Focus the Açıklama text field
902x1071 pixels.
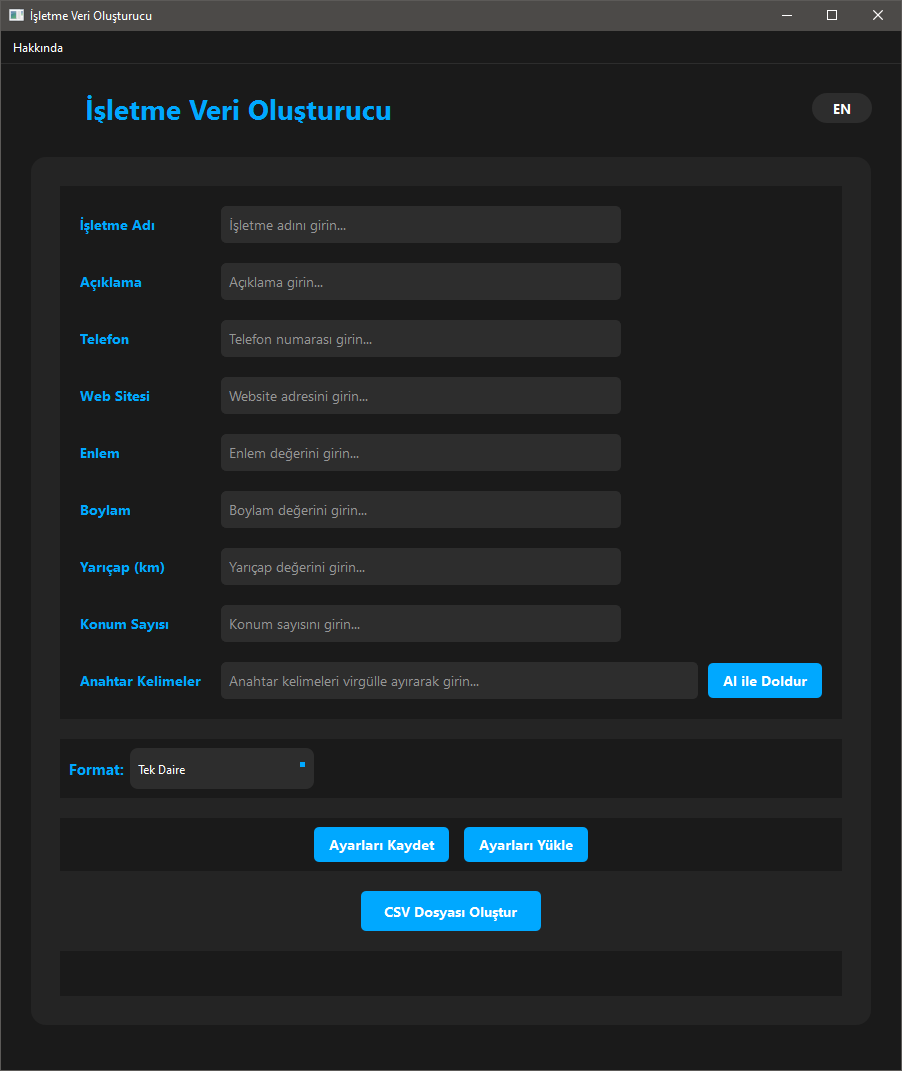click(420, 282)
